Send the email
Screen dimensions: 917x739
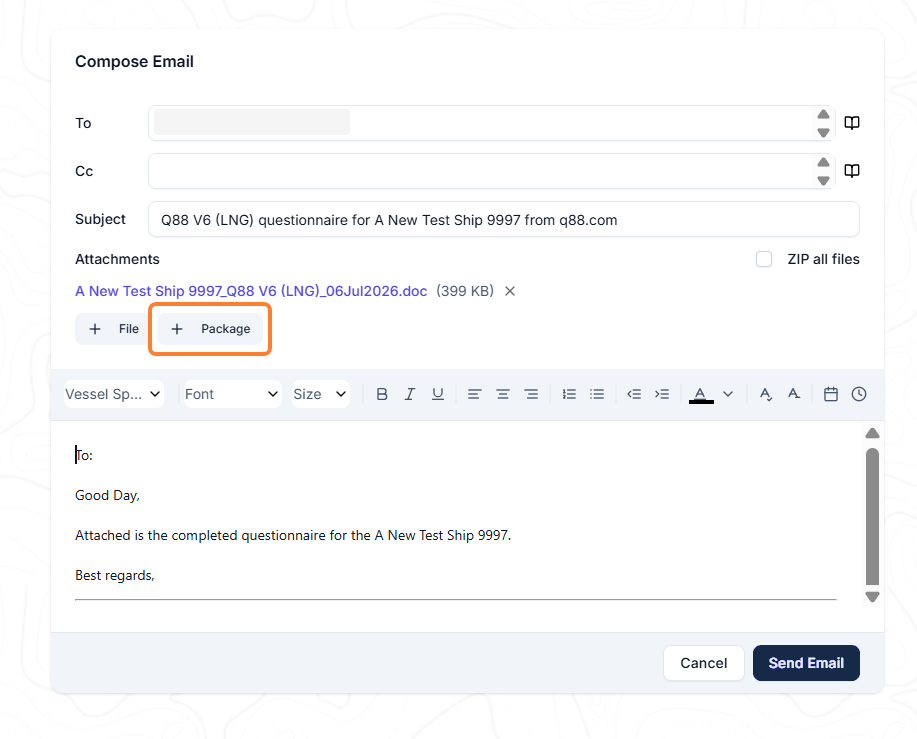(806, 663)
